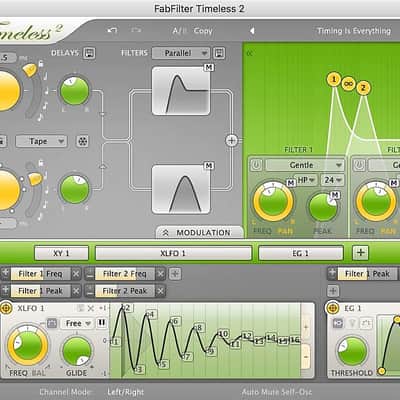Open the XLFO 1 preset icon

point(80,308)
